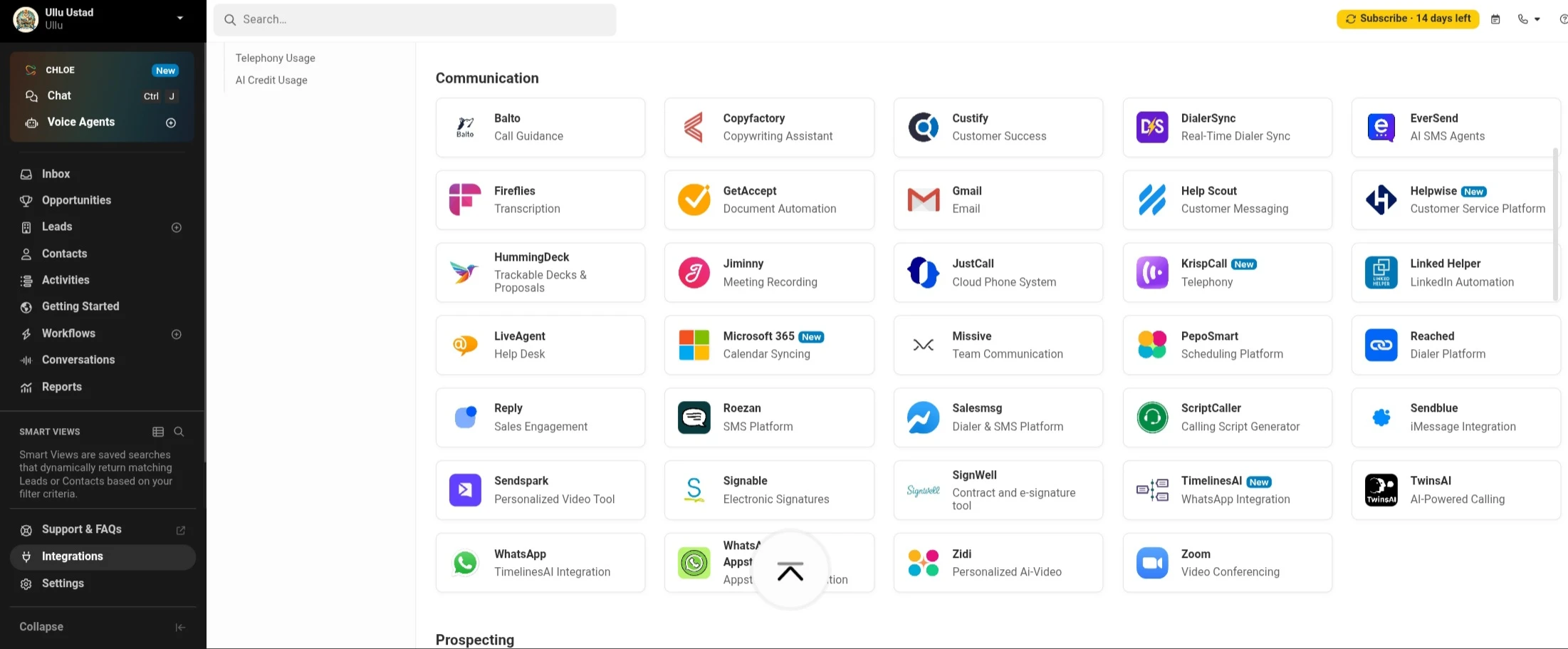Open the Balto Call Guidance integration icon
Viewport: 1568px width, 649px height.
coord(465,128)
